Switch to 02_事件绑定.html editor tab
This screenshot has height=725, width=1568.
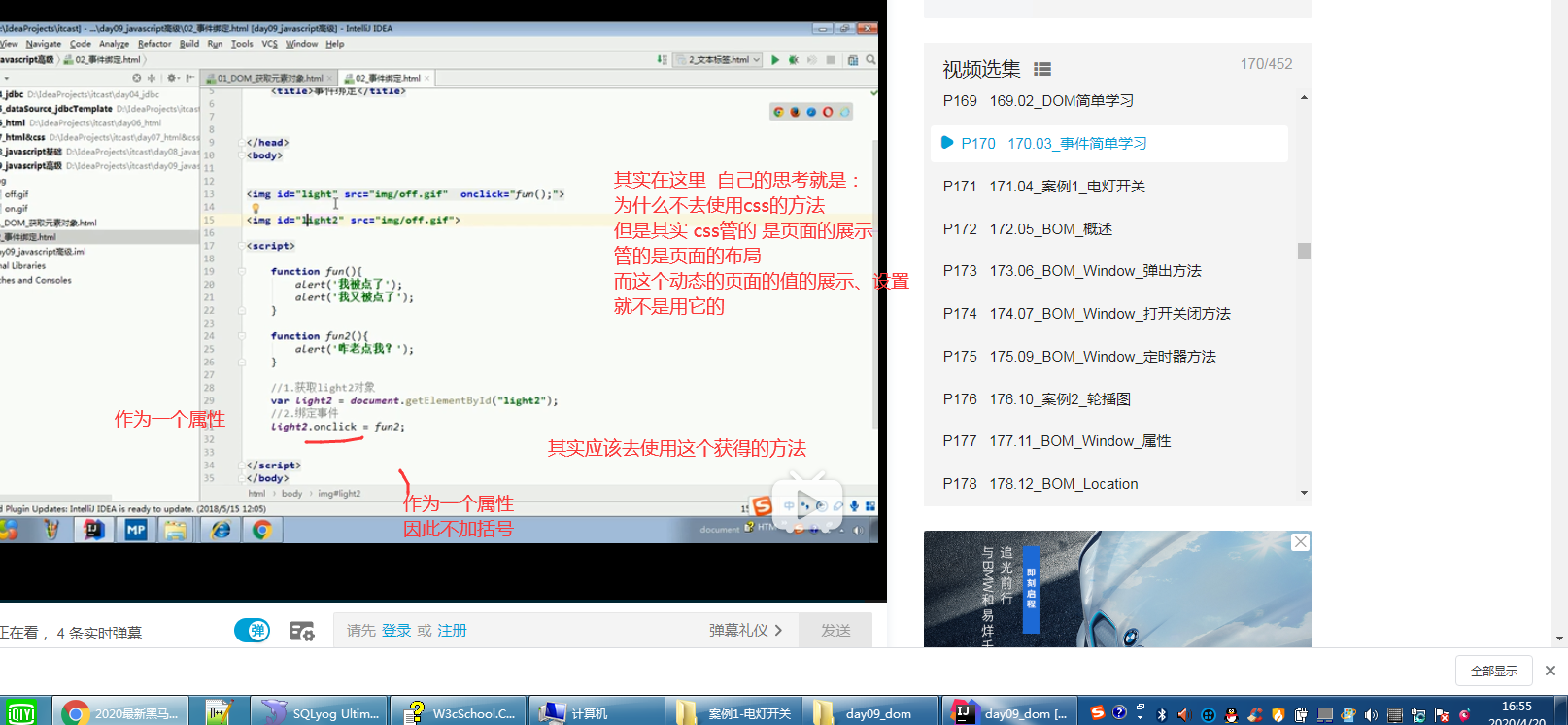click(388, 78)
